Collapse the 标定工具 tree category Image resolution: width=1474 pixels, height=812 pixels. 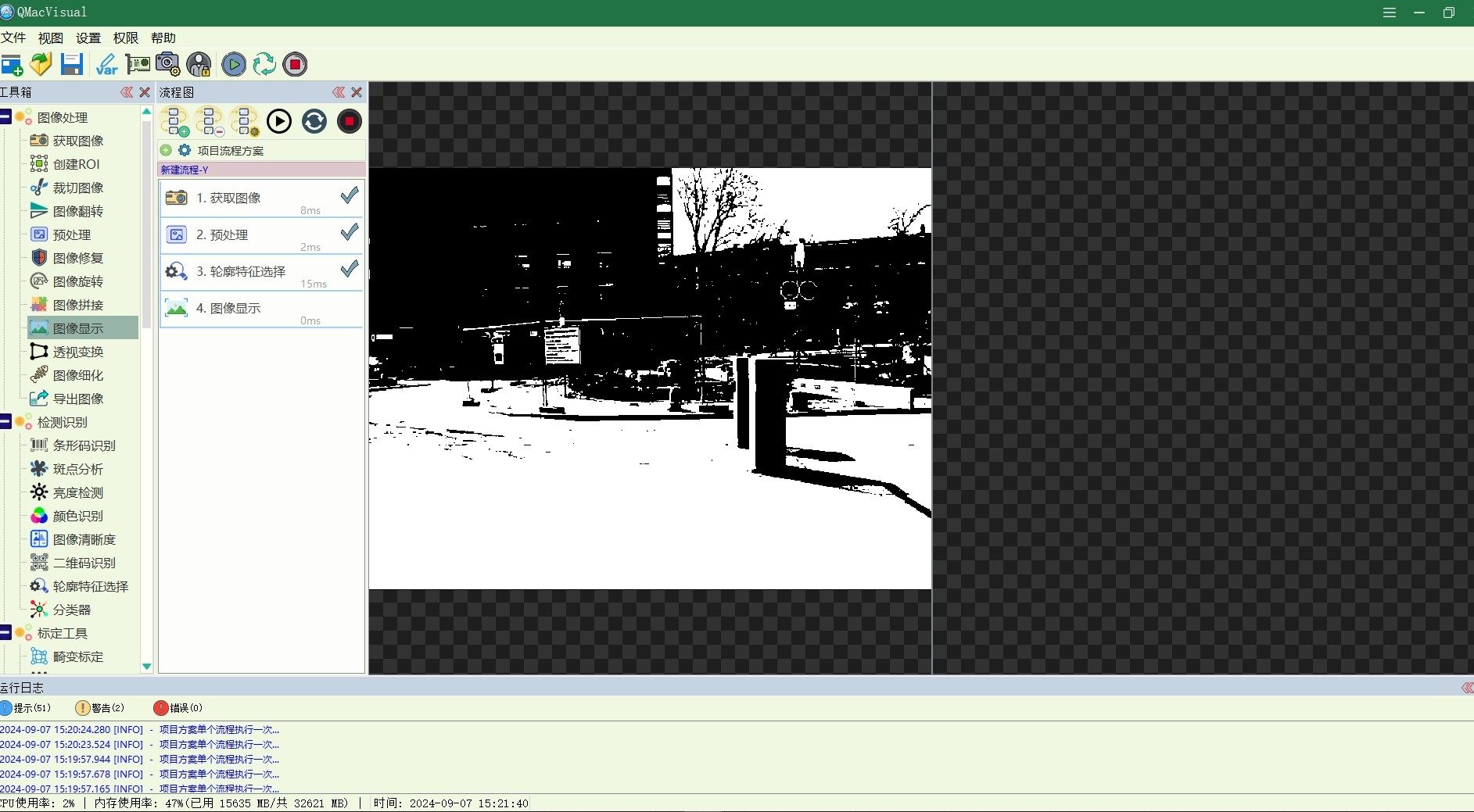[5, 633]
